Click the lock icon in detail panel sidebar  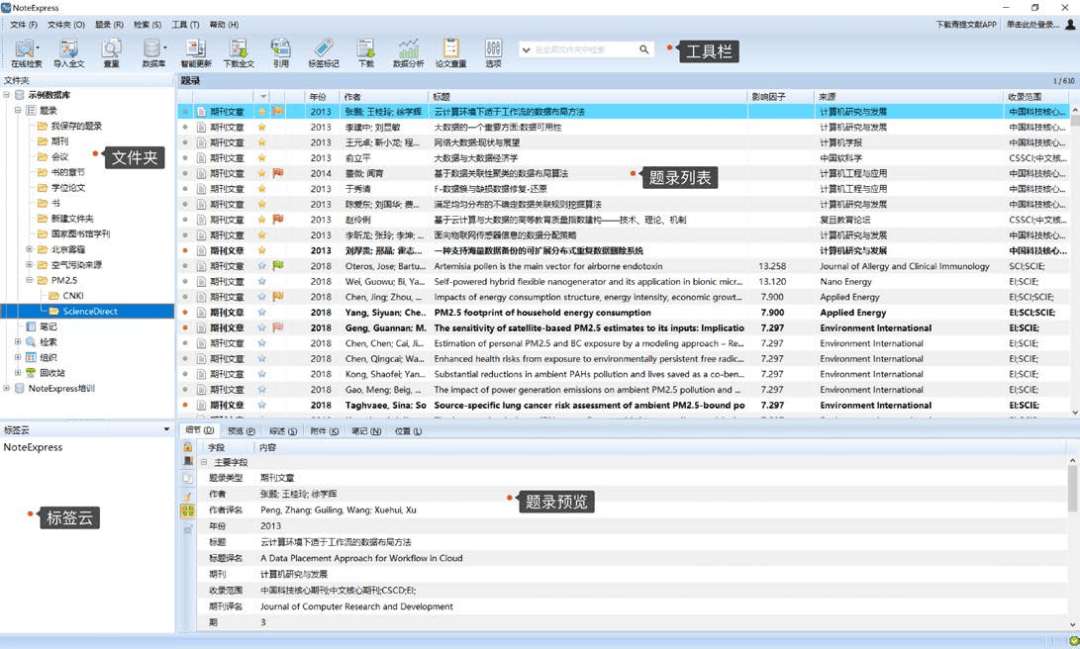187,447
